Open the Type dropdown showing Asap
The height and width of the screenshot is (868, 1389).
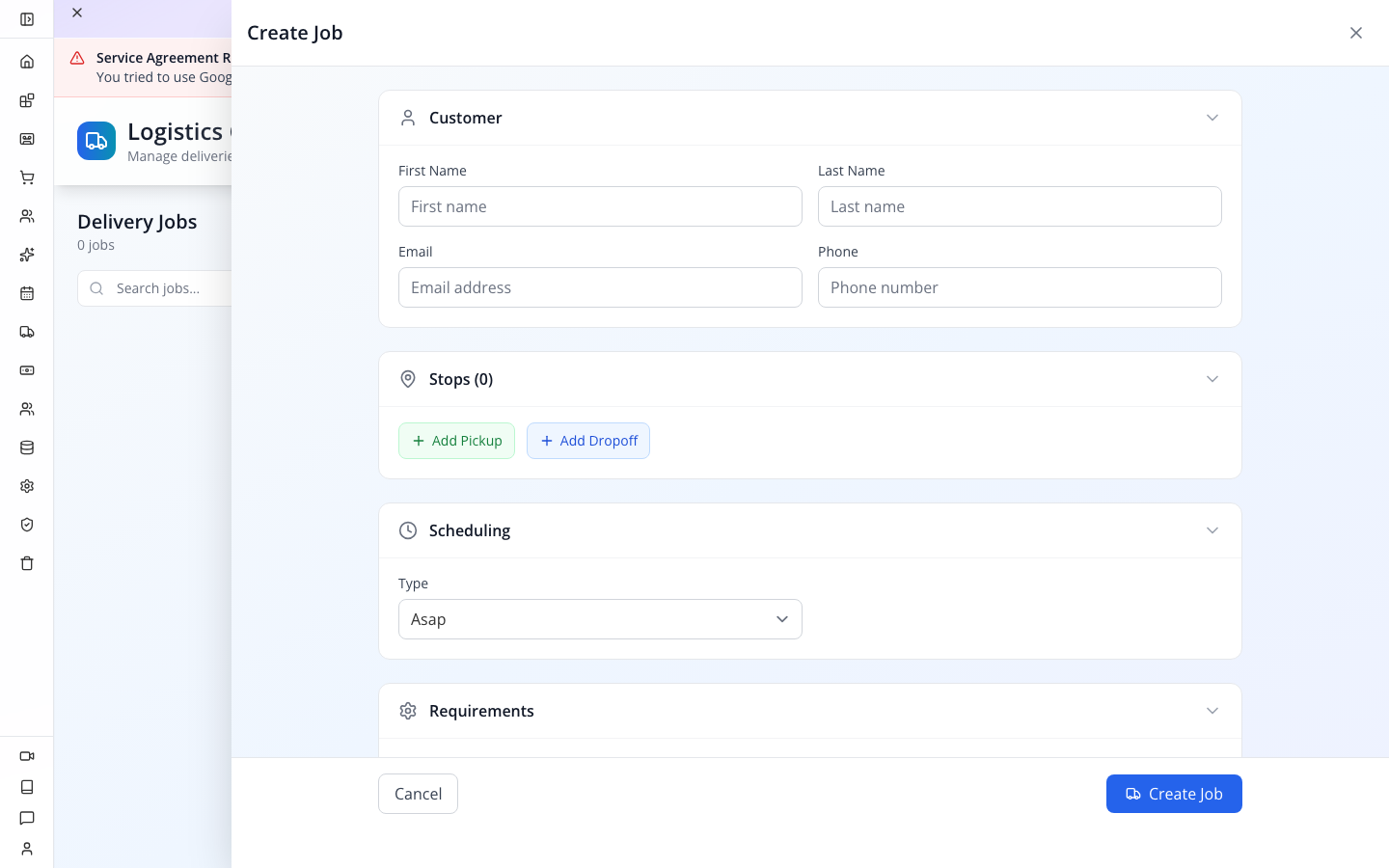point(600,619)
